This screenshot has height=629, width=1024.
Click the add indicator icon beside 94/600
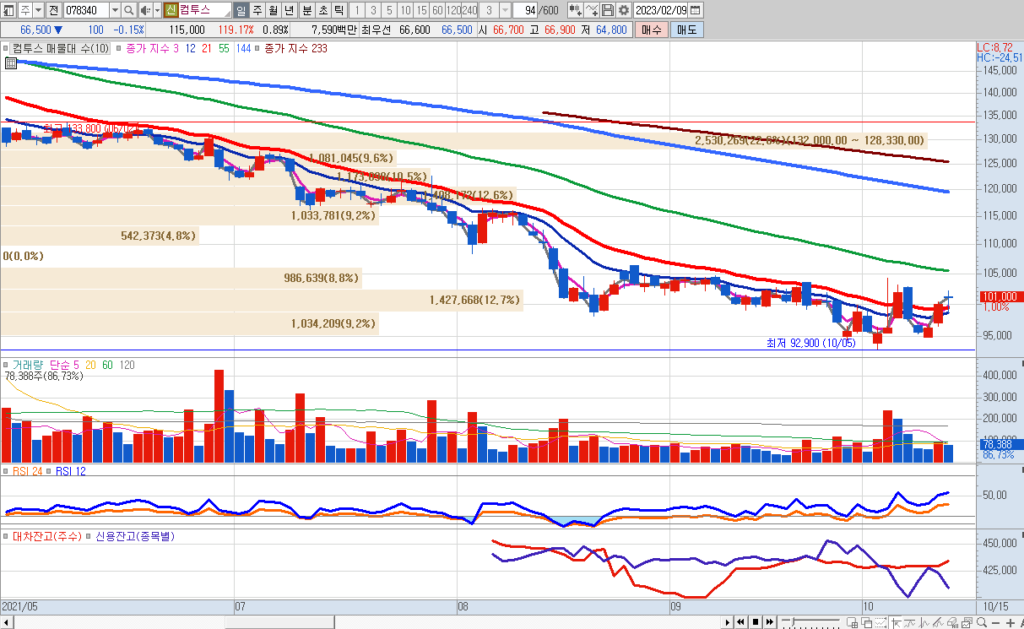[576, 10]
